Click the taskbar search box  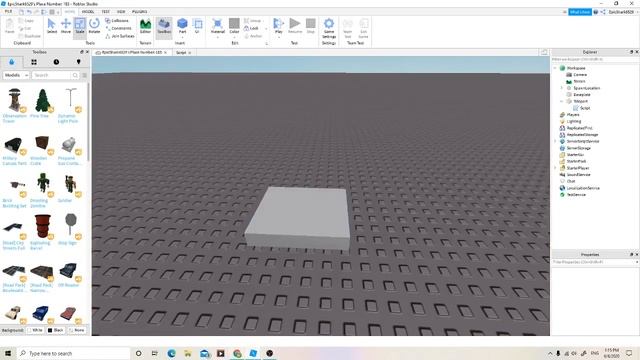tap(73, 353)
